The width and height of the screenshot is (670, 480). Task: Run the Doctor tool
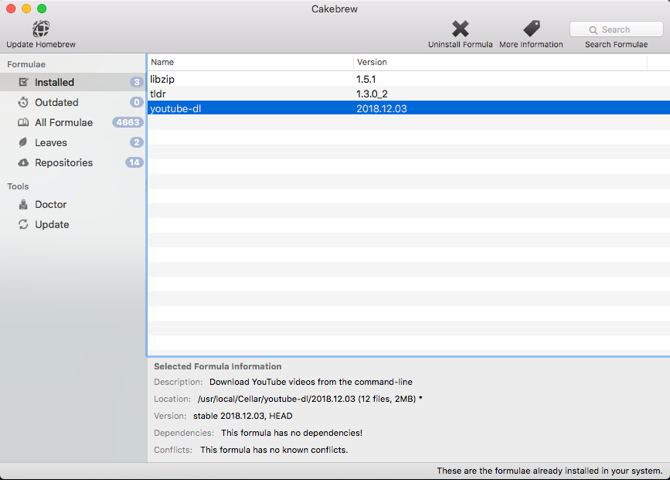point(50,204)
